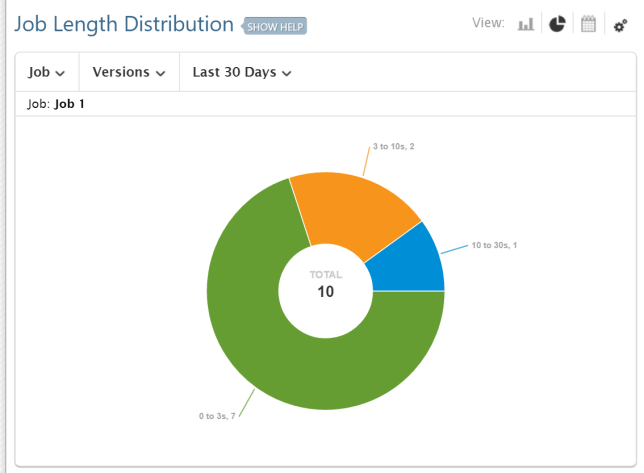Screen dimensions: 644x473
Task: Switch to the bar chart view
Action: pos(526,24)
